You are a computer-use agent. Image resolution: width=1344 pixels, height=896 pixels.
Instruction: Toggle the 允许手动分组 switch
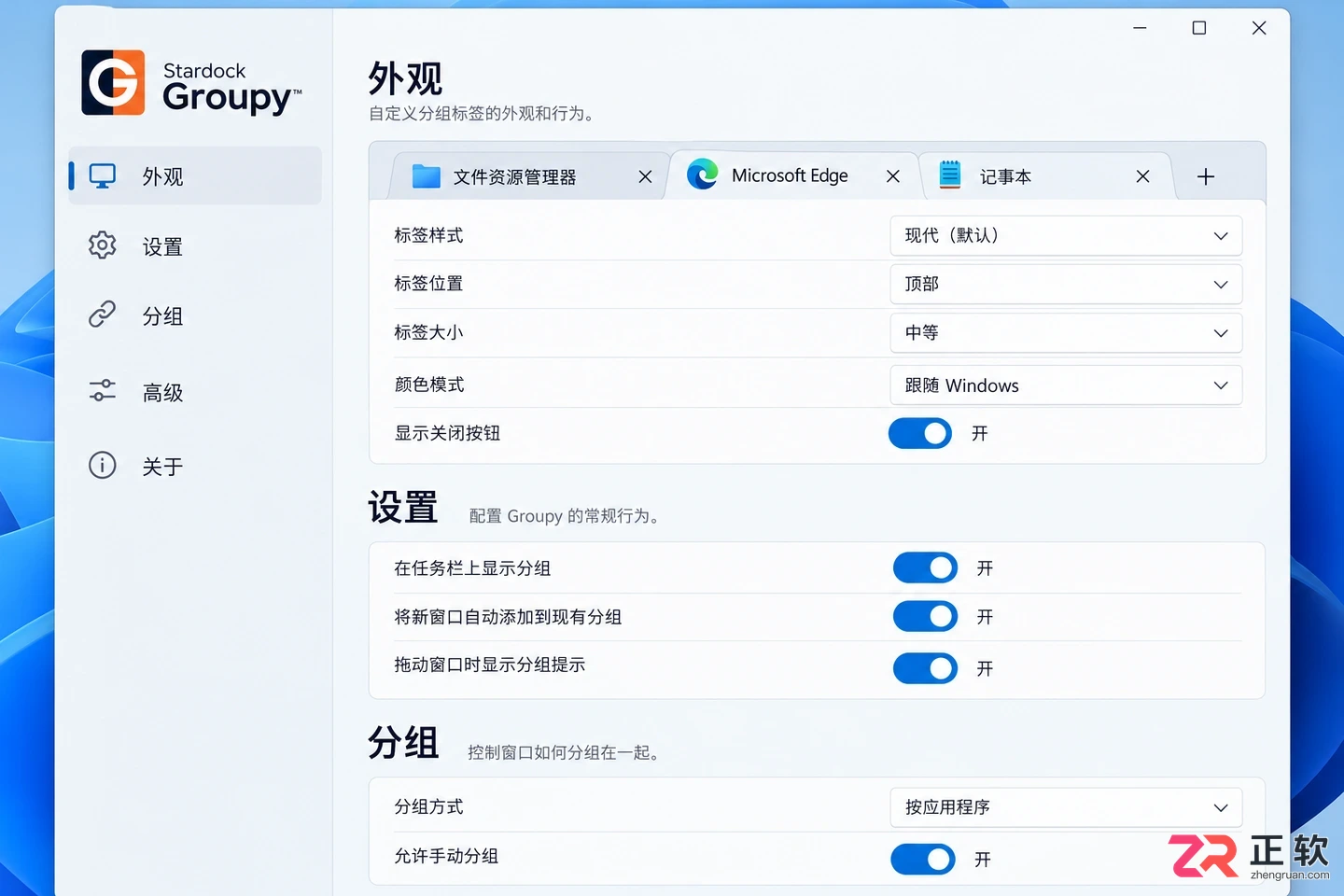click(923, 859)
